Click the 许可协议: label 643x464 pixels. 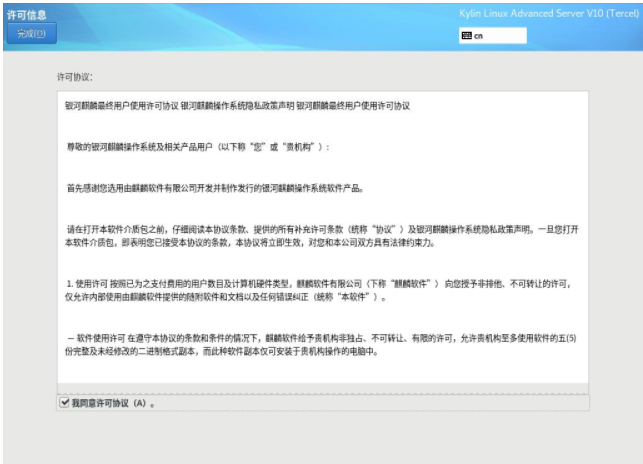click(x=75, y=77)
